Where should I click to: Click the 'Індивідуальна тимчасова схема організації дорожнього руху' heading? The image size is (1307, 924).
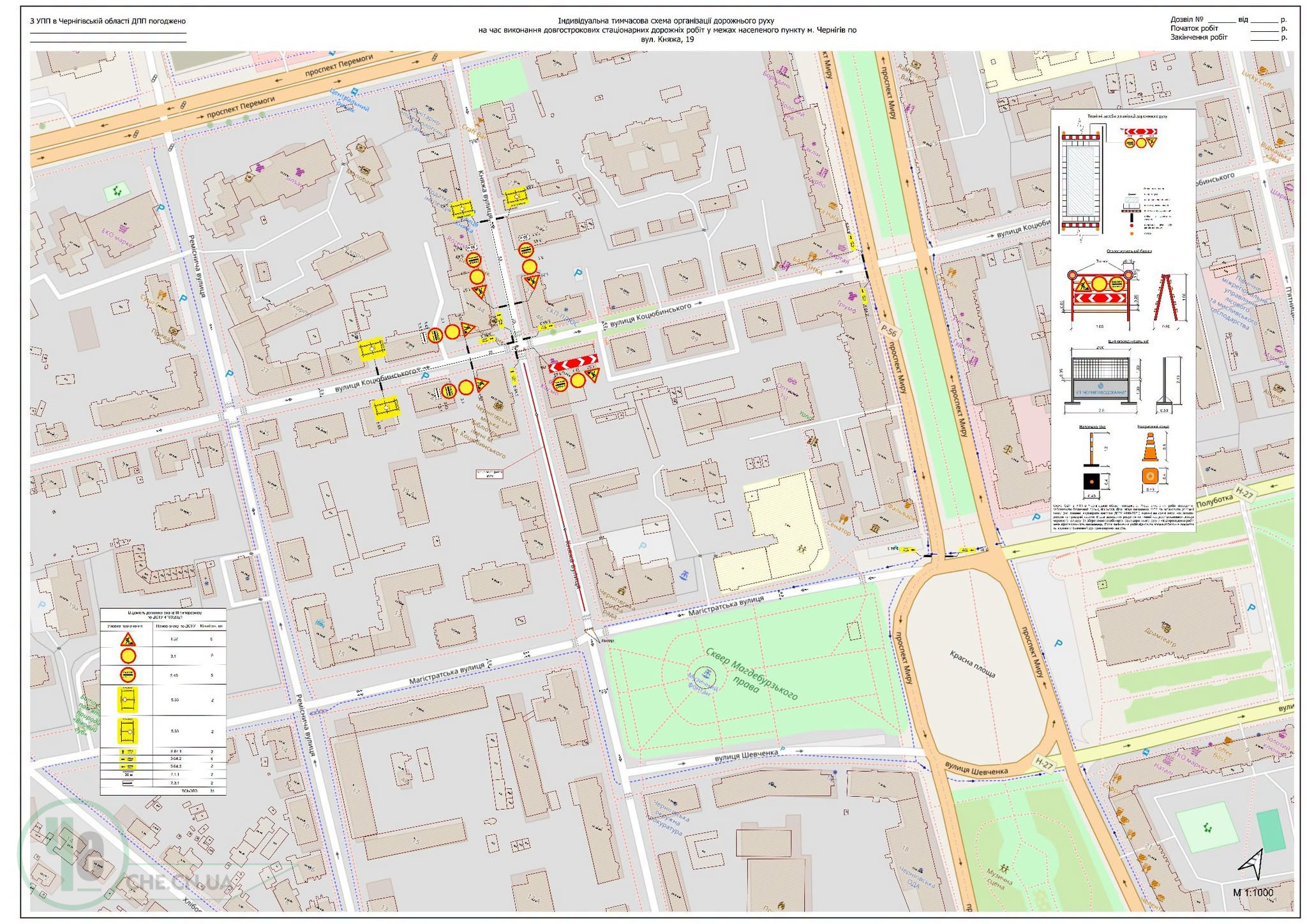(x=666, y=21)
